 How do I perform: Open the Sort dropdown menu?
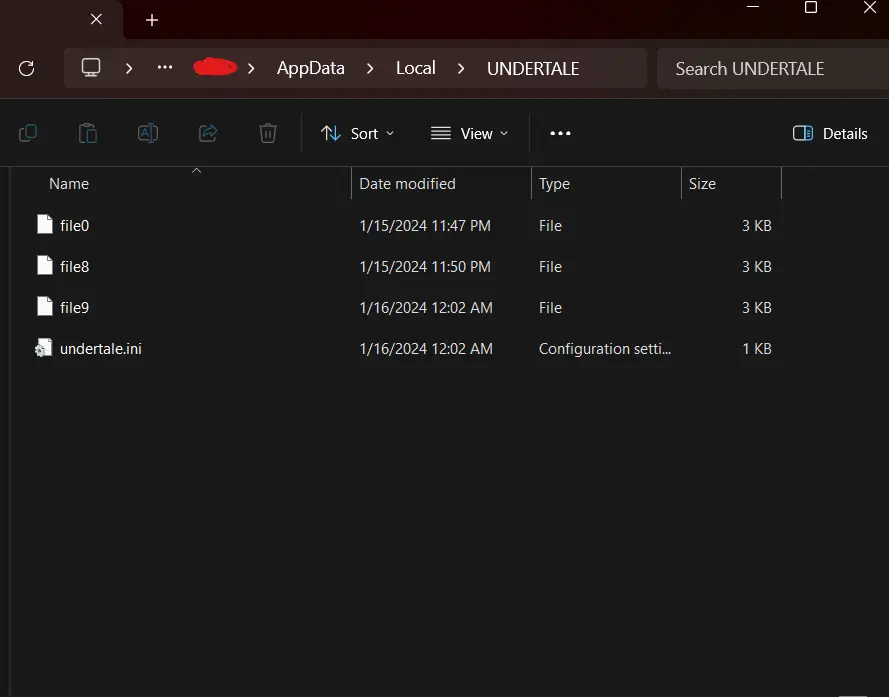click(x=357, y=133)
